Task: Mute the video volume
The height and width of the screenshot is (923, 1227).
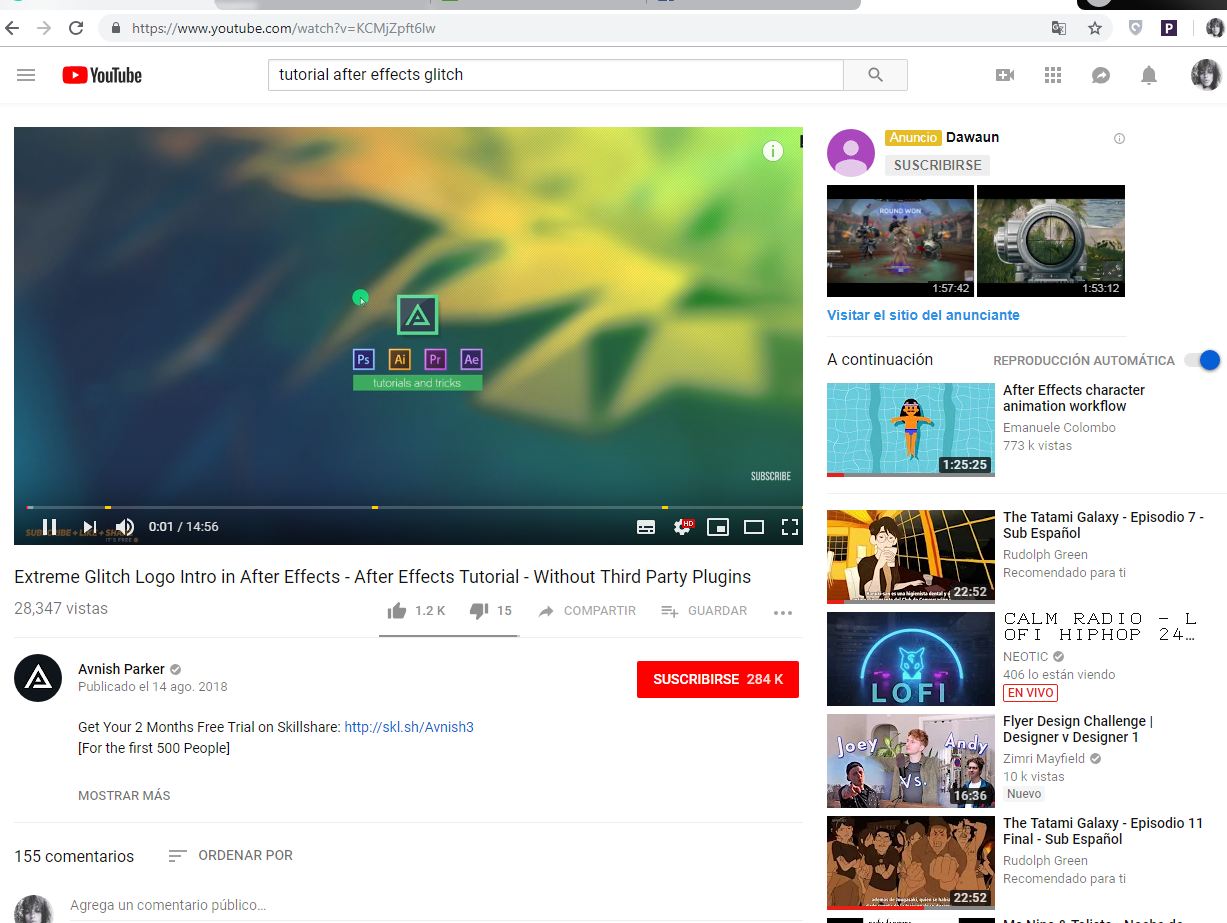Action: (125, 527)
